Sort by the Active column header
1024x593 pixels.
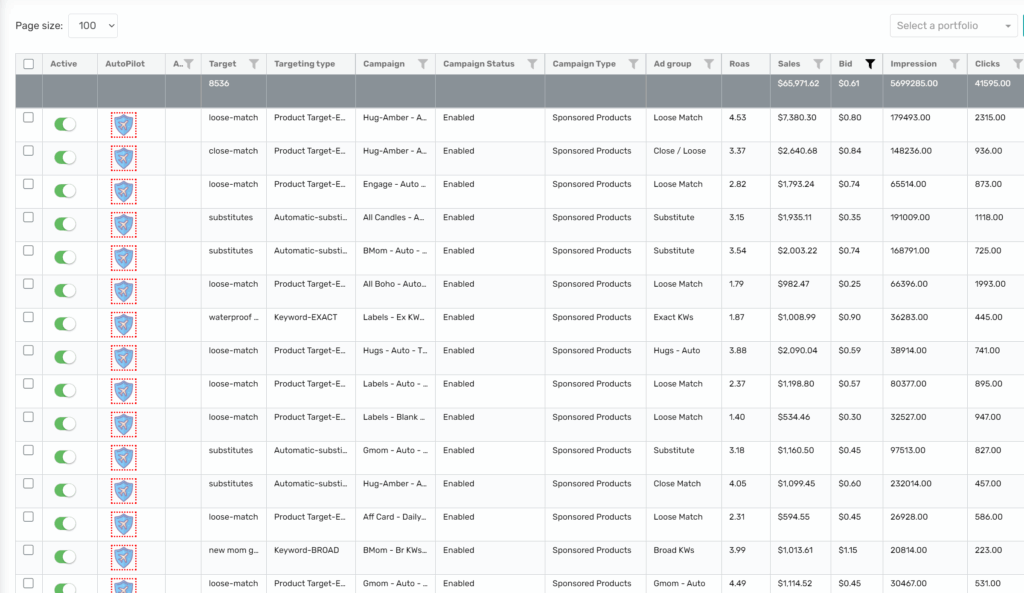pyautogui.click(x=63, y=64)
